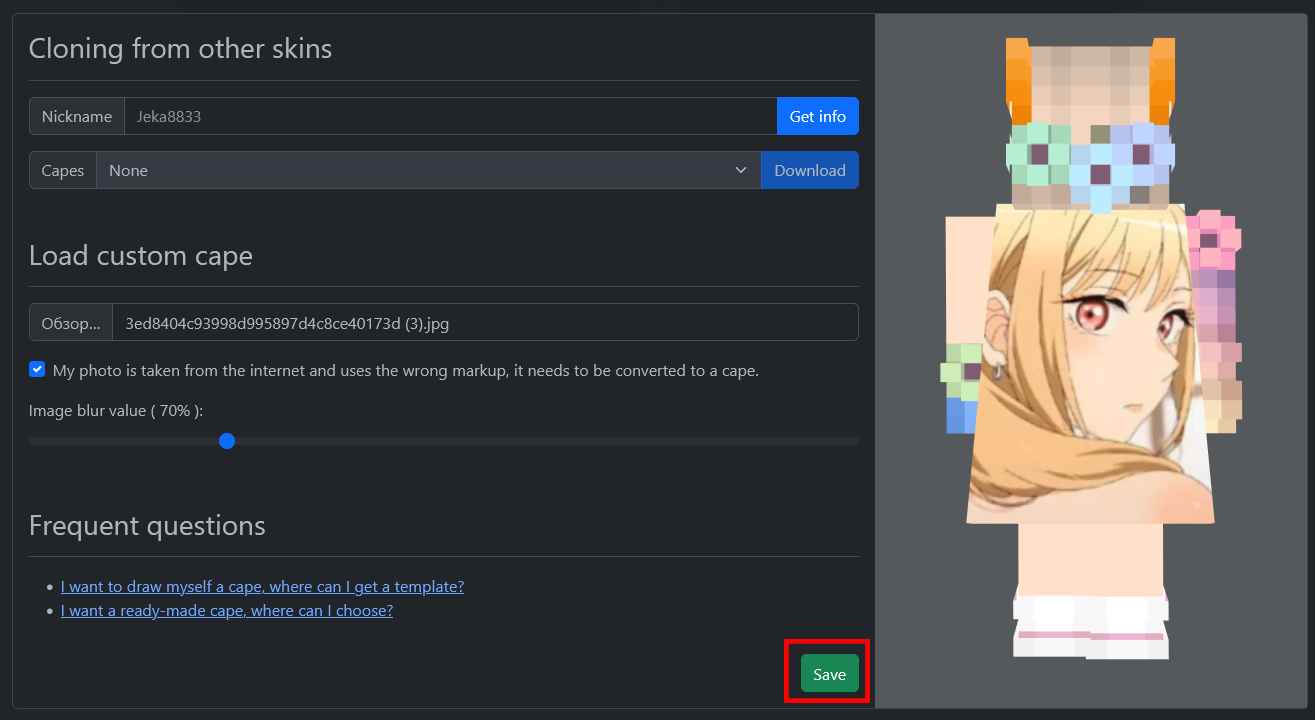
Task: Click the Обзор... browse file button
Action: [x=71, y=323]
